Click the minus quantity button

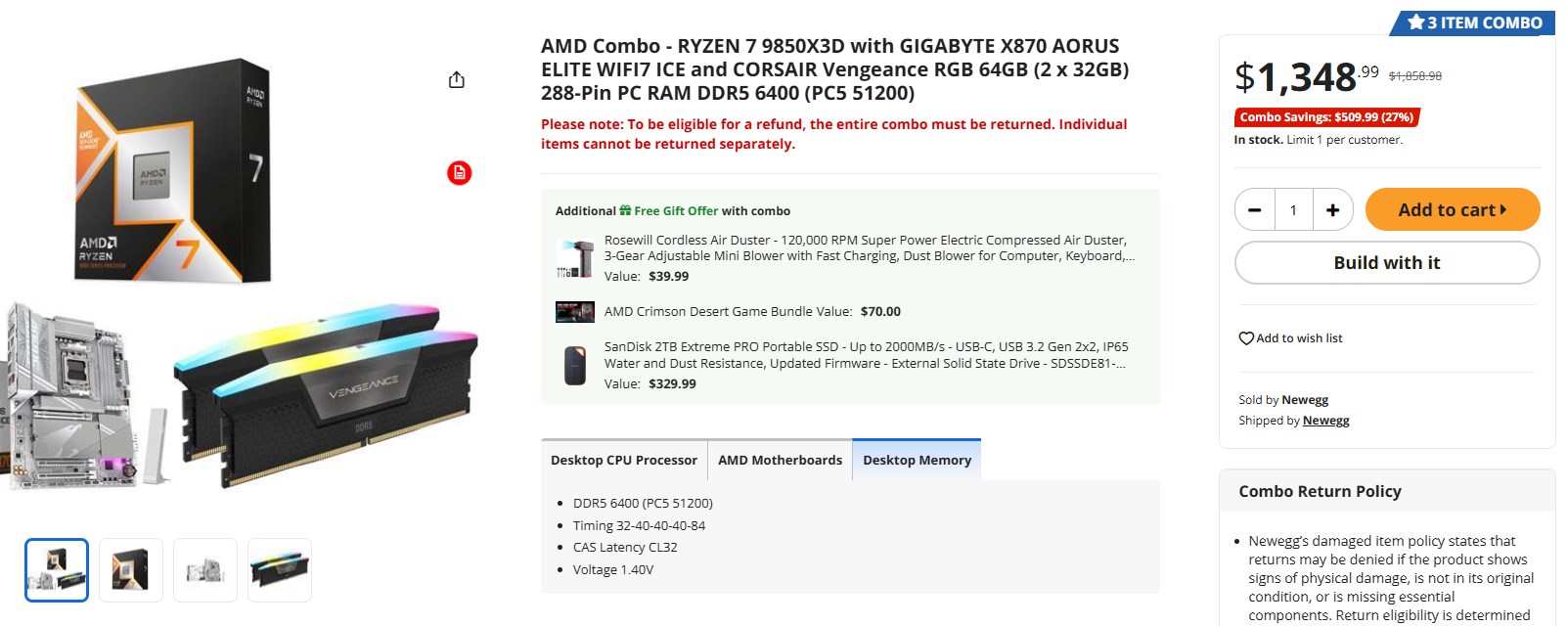click(x=1255, y=210)
